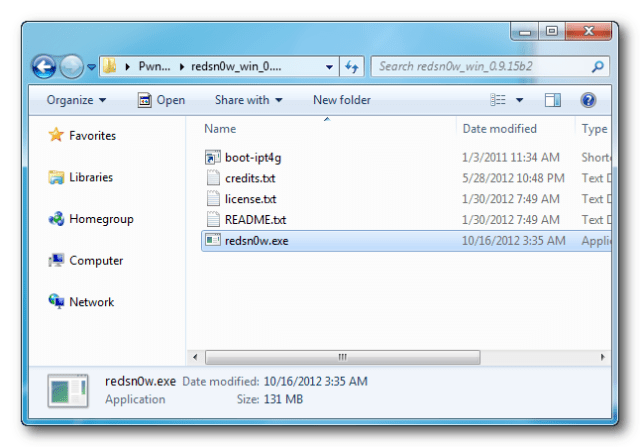Select the redsn0w_win_0.... breadcrumb segment
The height and width of the screenshot is (447, 640).
click(236, 66)
